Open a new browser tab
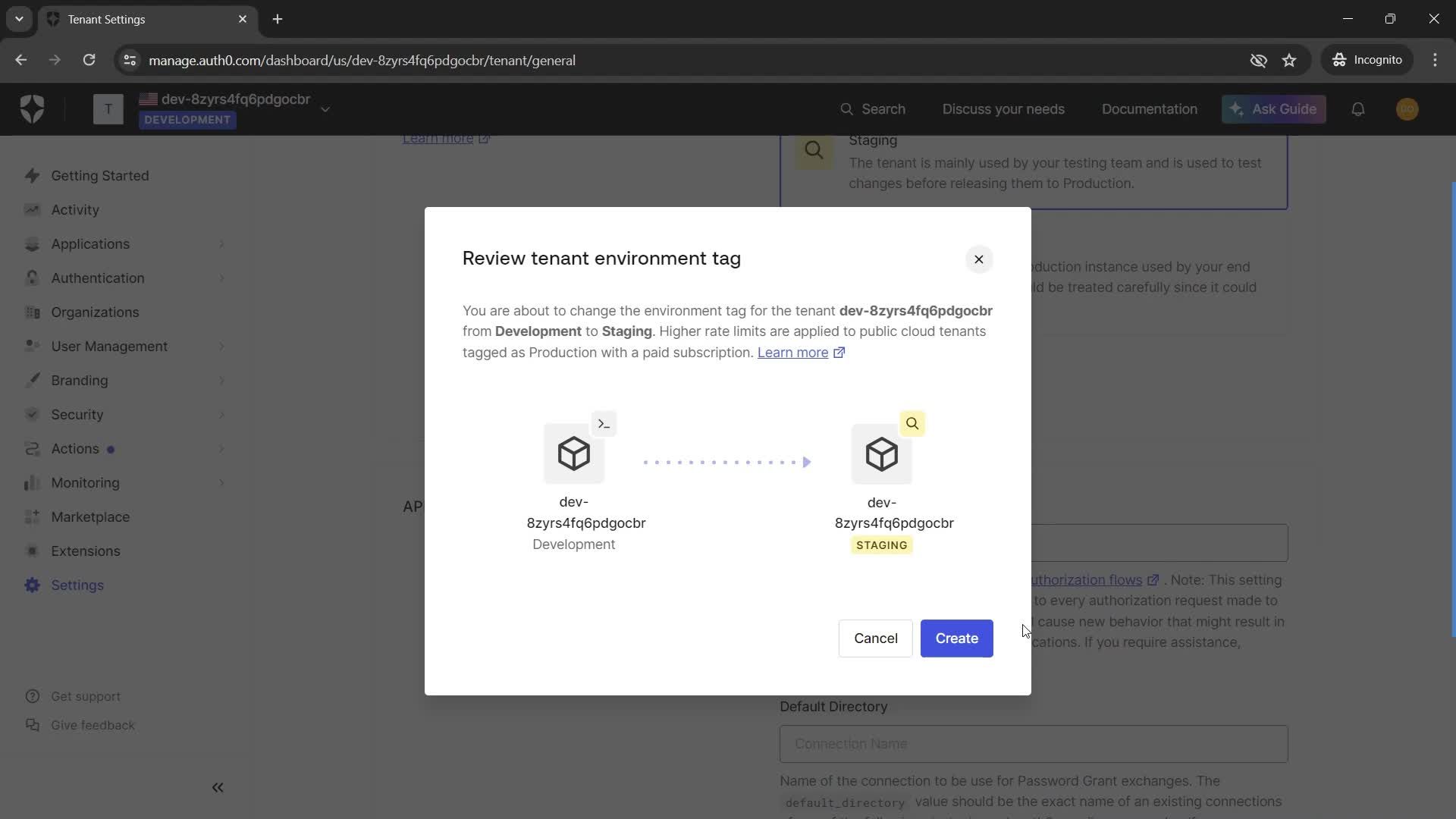 (x=278, y=19)
